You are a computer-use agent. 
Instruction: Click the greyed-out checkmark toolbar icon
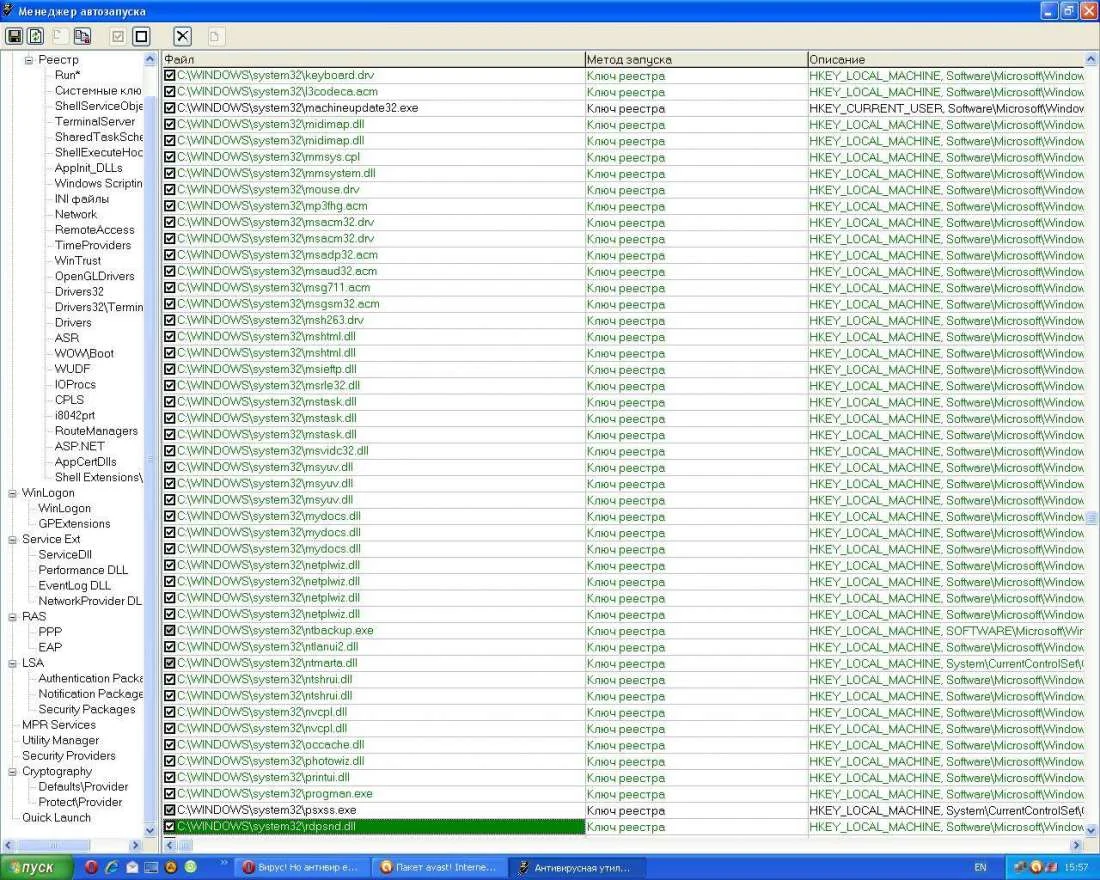119,36
